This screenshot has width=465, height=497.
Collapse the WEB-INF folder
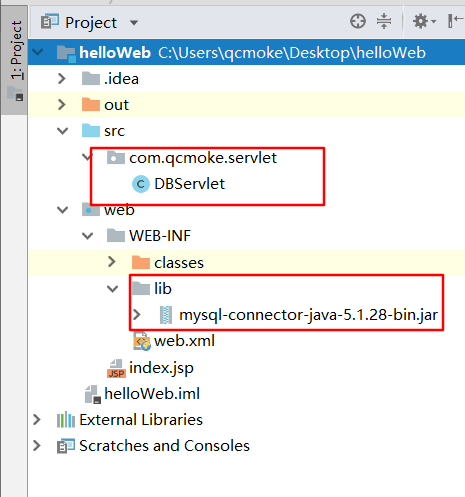[x=87, y=236]
